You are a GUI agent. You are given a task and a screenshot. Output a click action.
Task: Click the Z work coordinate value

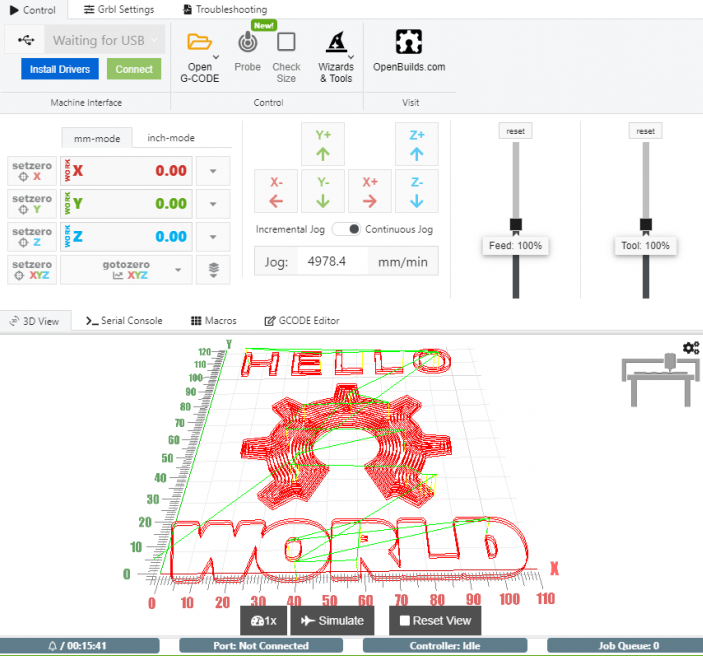coord(171,237)
